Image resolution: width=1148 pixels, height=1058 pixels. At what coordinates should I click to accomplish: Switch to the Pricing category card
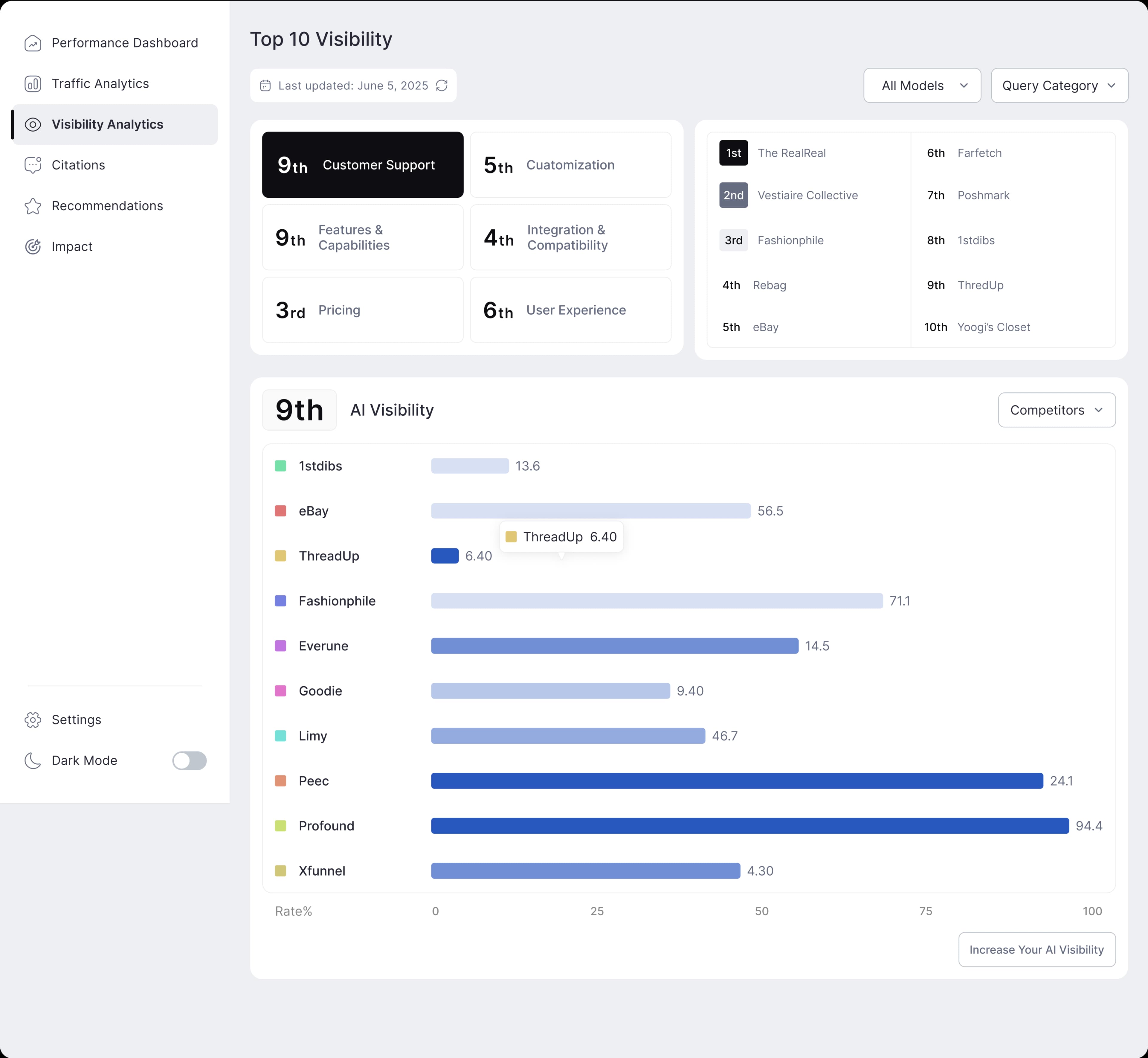click(362, 310)
